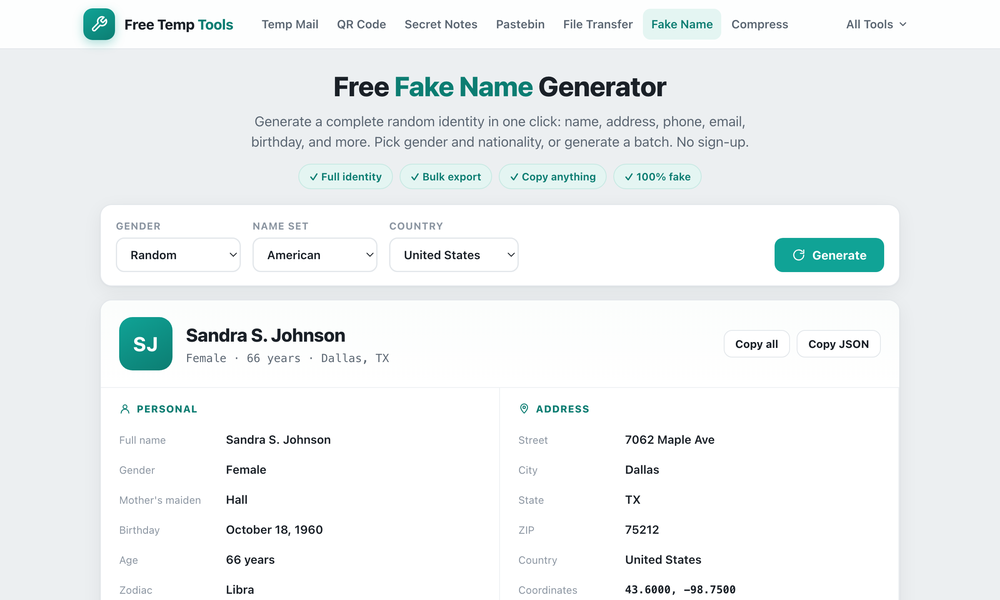Click the subtitle Female · 66 years · Dallas, TX

pos(288,358)
